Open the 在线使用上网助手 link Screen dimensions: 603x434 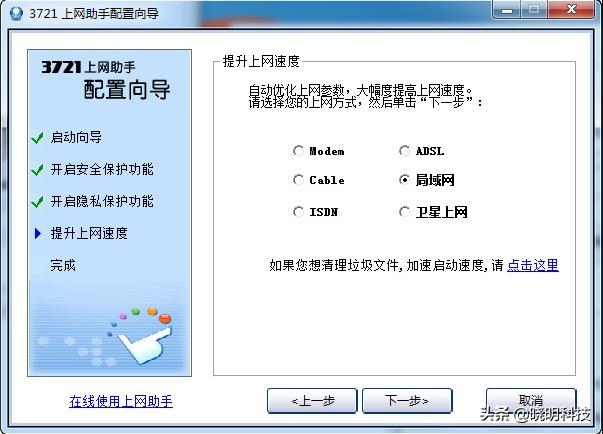click(121, 401)
